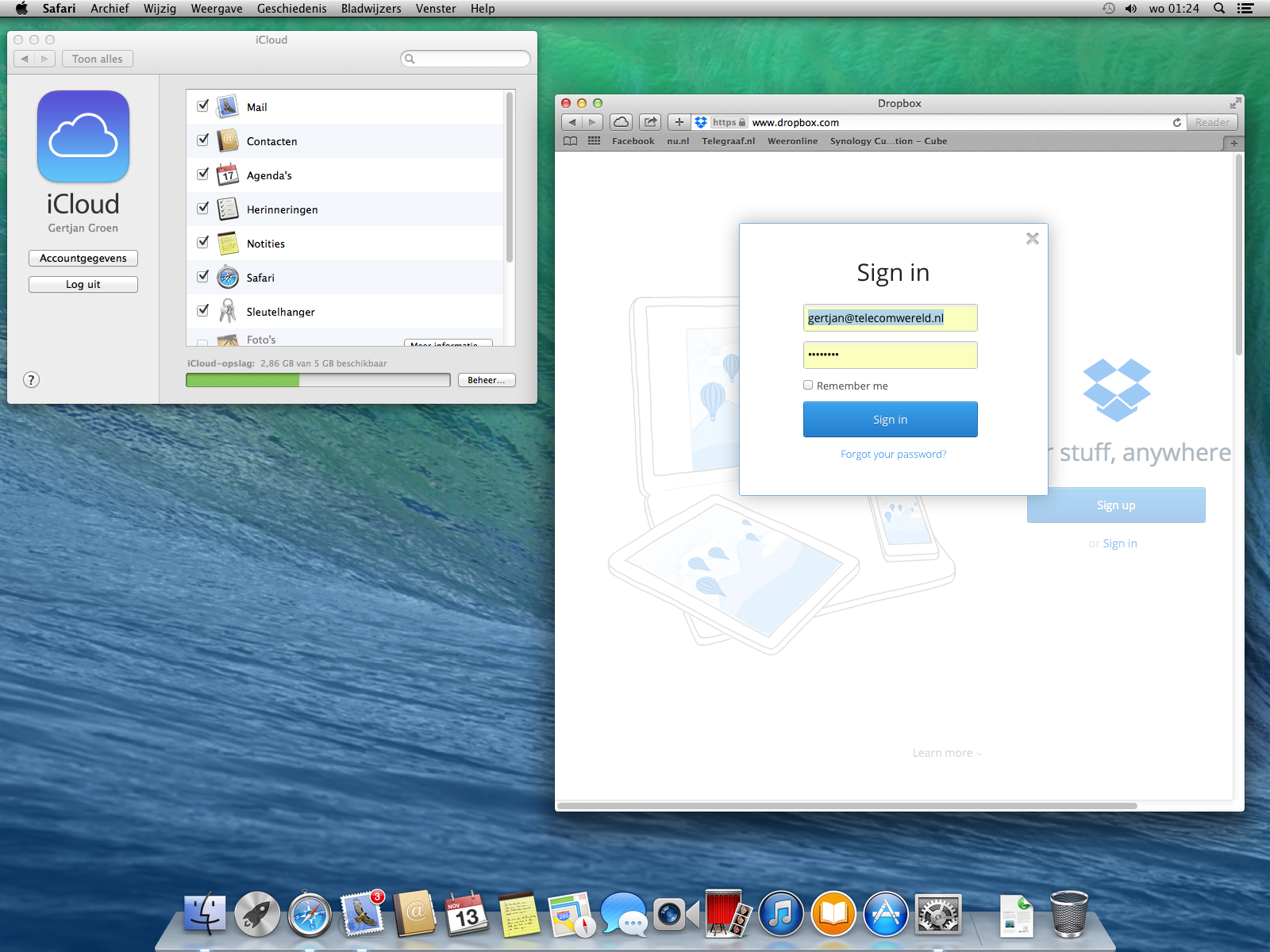Image resolution: width=1270 pixels, height=952 pixels.
Task: Open Finder from the dock
Action: click(x=205, y=915)
